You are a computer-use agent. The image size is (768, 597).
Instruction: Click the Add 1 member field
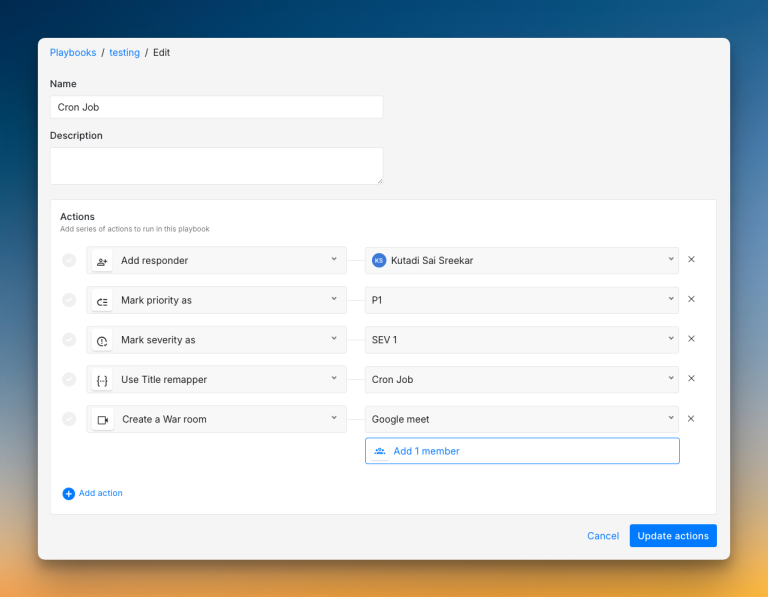point(521,451)
